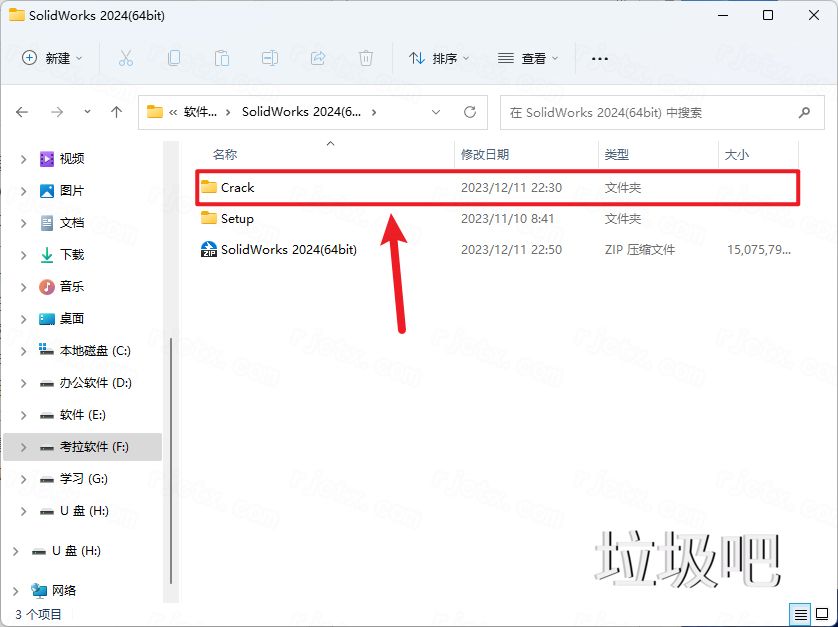
Task: Click the Share icon on the toolbar
Action: pos(318,60)
